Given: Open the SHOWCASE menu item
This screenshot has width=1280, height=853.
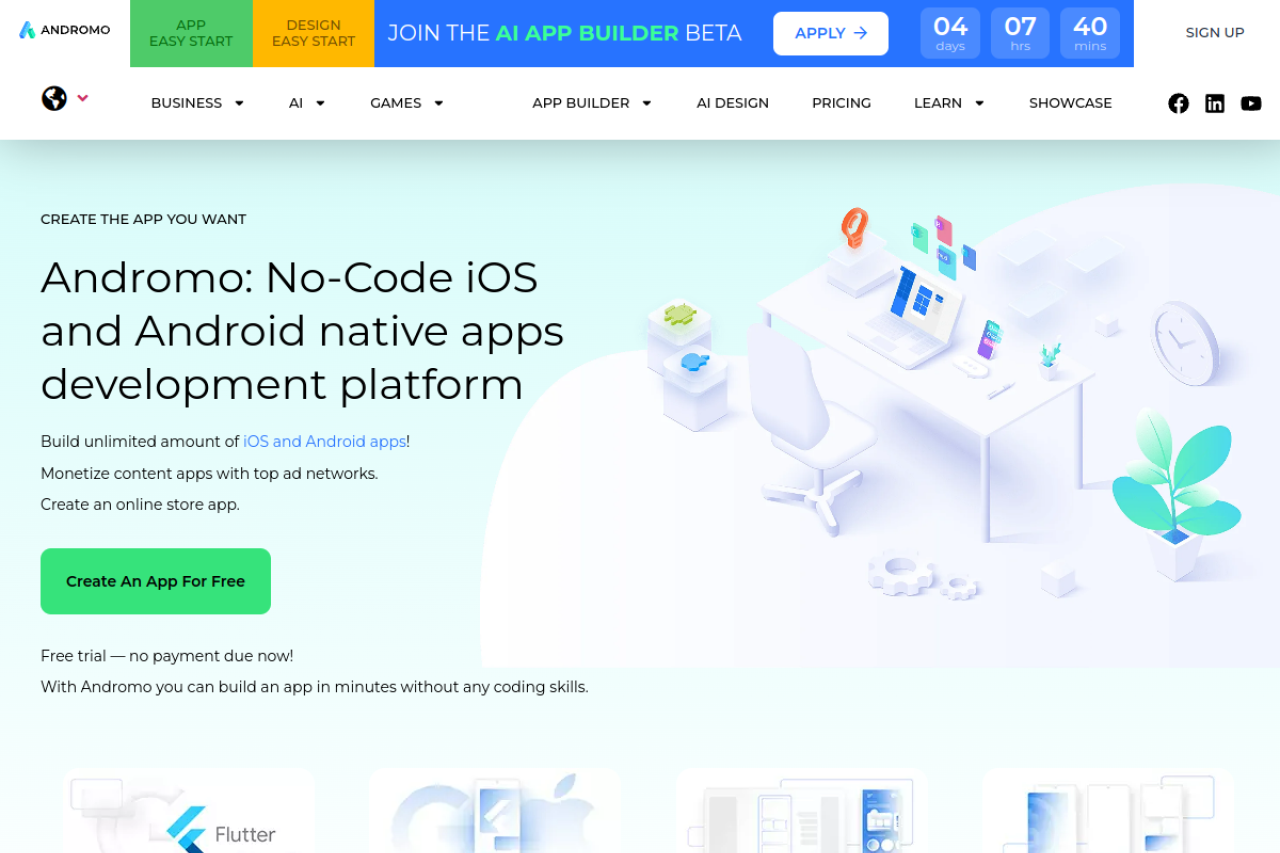Looking at the screenshot, I should tap(1070, 103).
